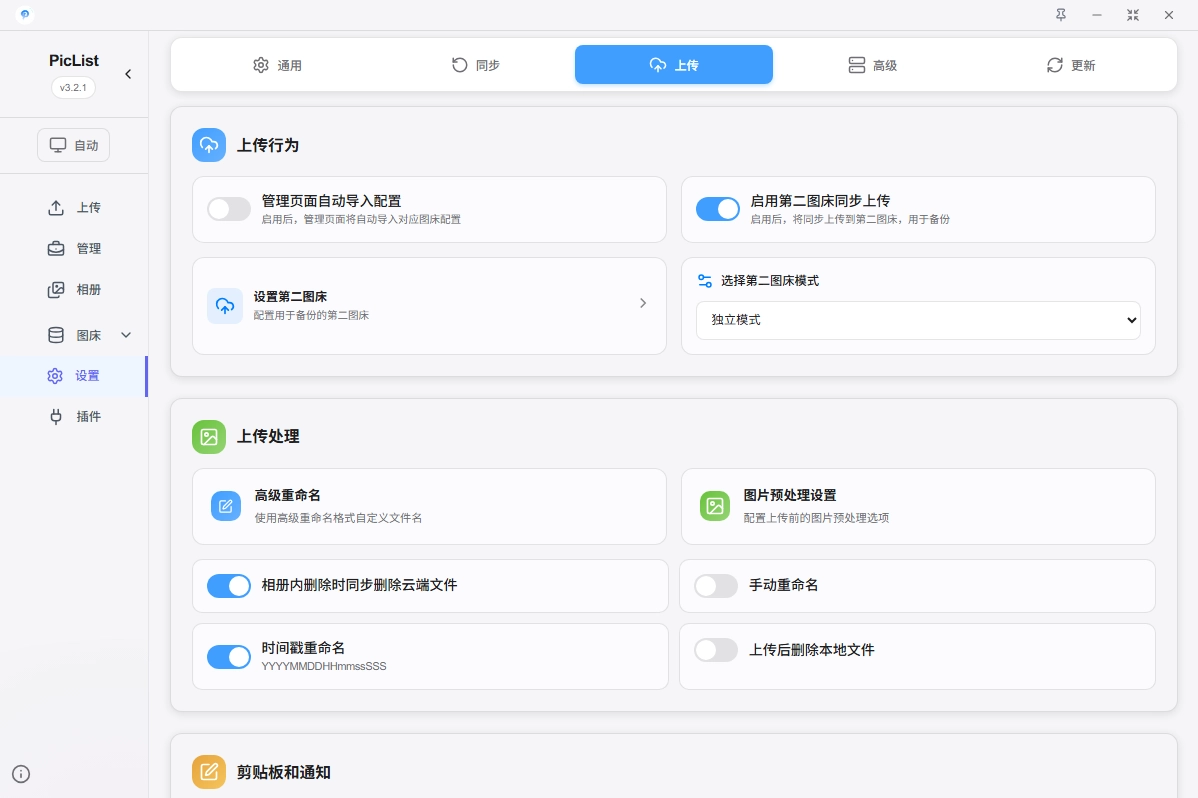Image resolution: width=1198 pixels, height=798 pixels.
Task: Collapse the sidebar with the left chevron
Action: (128, 74)
